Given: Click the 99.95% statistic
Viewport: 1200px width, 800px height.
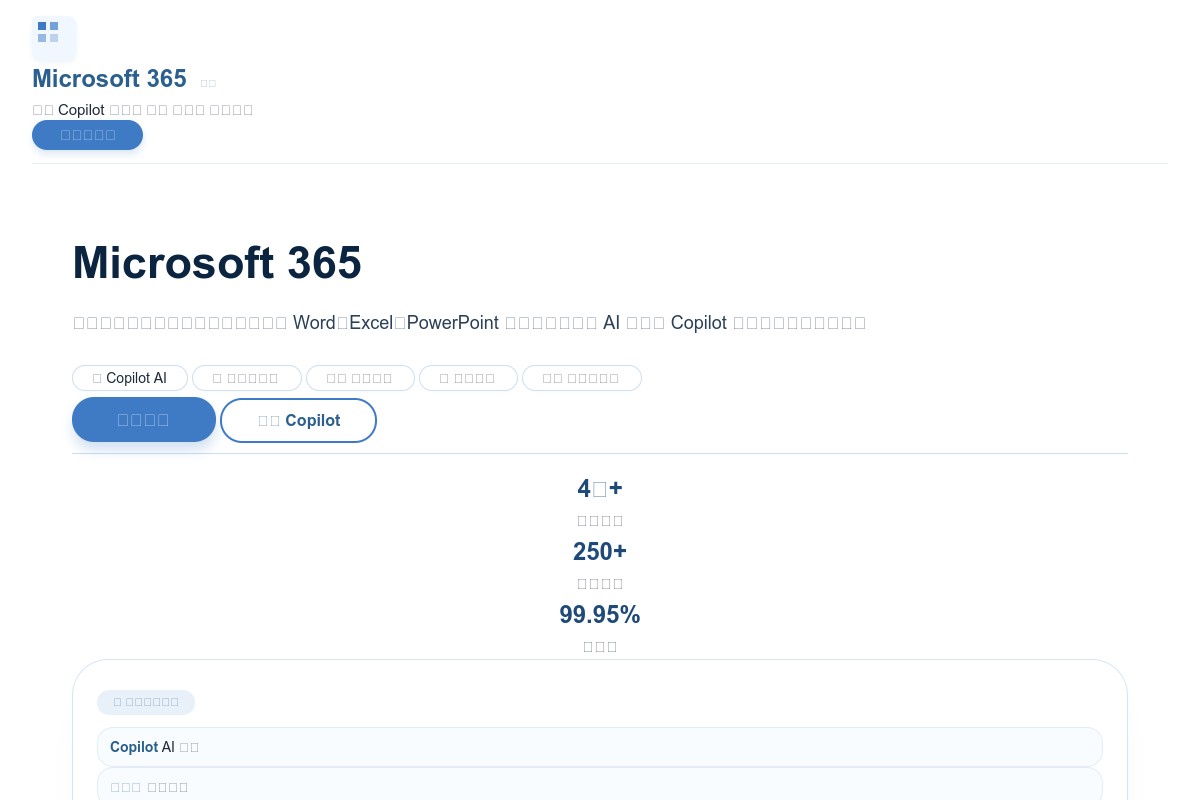Looking at the screenshot, I should click(600, 615).
